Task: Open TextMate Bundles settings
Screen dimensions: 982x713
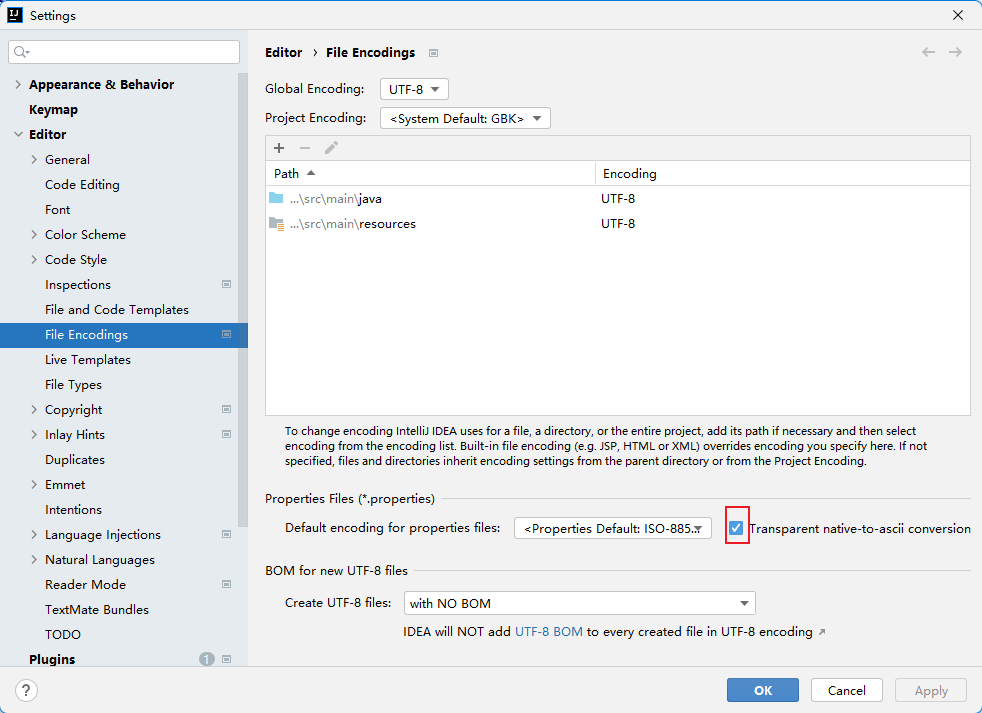Action: point(96,610)
